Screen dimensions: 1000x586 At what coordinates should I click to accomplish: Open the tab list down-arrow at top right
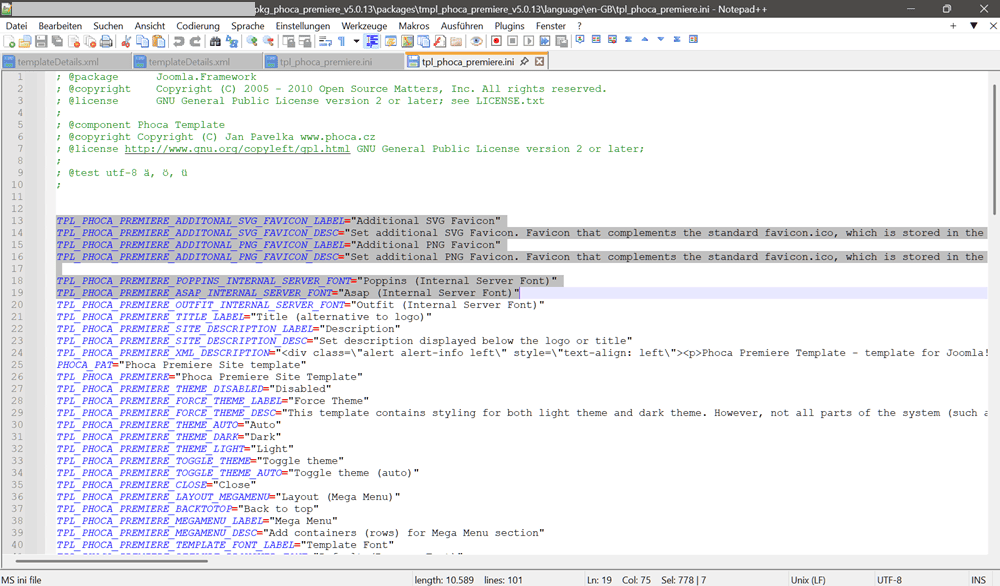pos(973,25)
